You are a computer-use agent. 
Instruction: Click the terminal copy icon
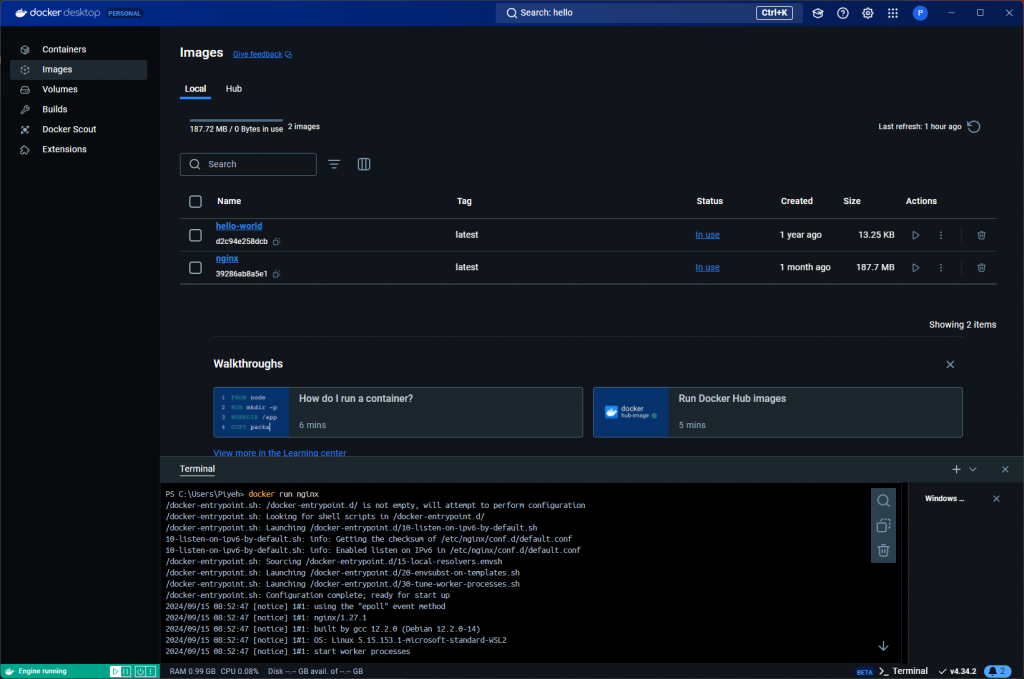pos(883,526)
